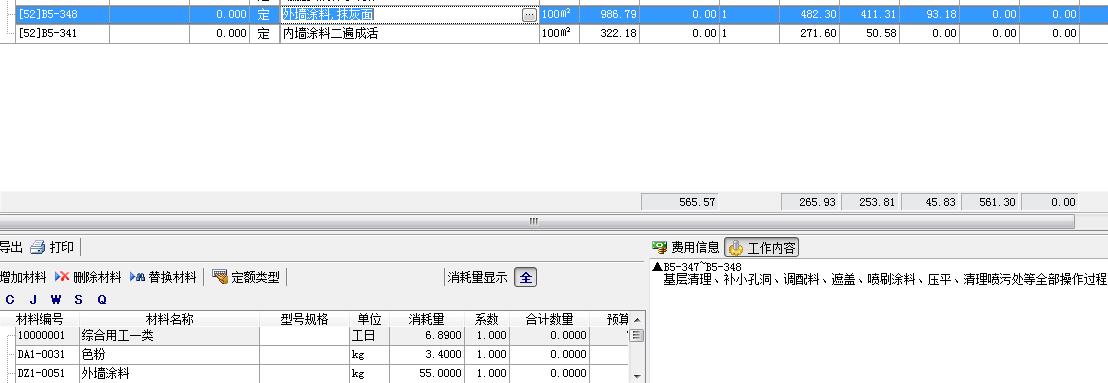1108x383 pixels.
Task: Click consumption value 3.4000
Action: (426, 355)
